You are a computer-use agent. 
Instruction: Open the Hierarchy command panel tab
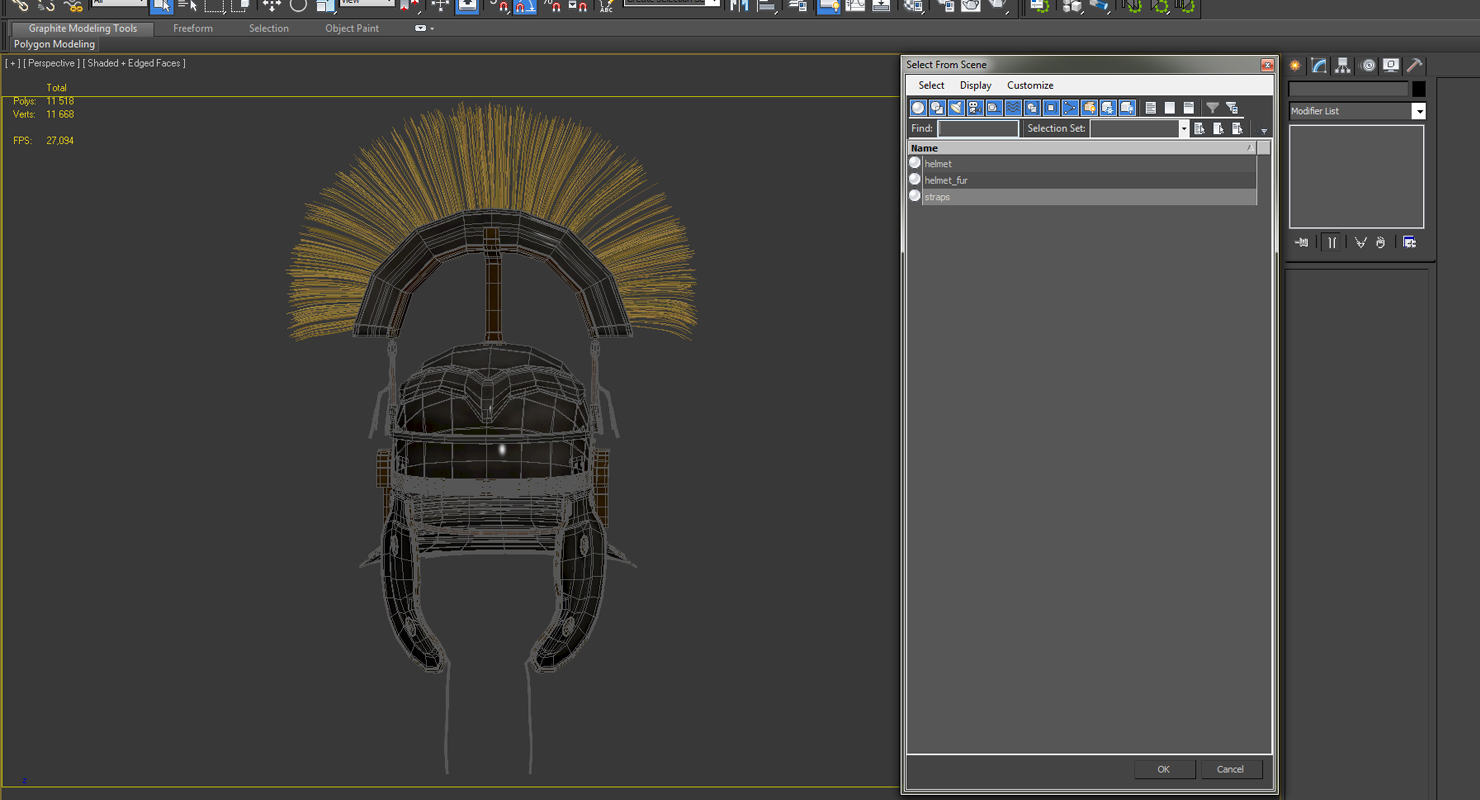click(x=1343, y=66)
